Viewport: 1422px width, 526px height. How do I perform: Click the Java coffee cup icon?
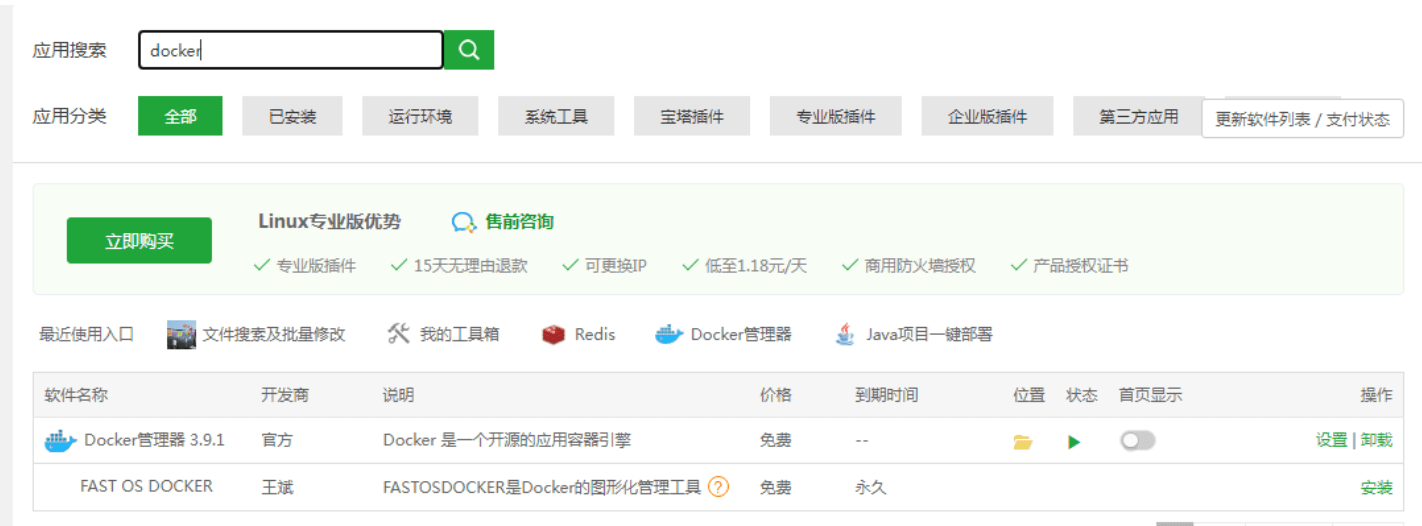tap(845, 335)
